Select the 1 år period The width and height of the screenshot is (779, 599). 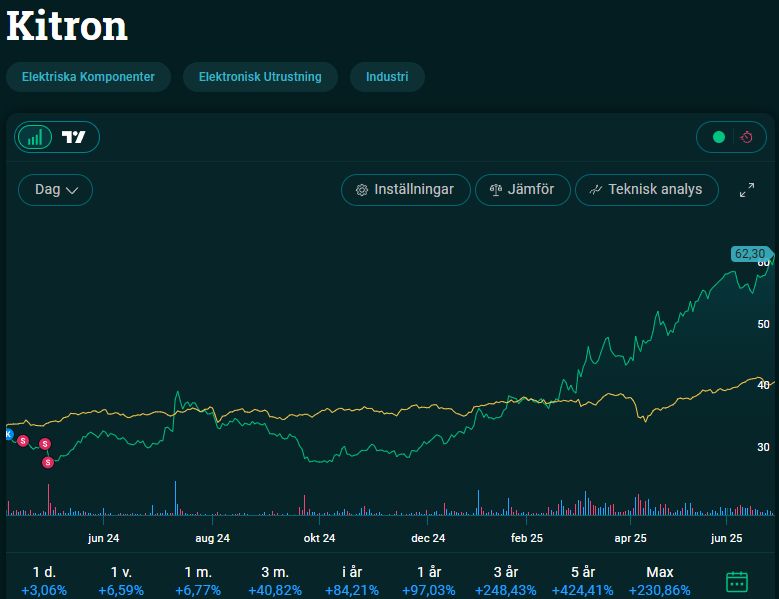429,581
